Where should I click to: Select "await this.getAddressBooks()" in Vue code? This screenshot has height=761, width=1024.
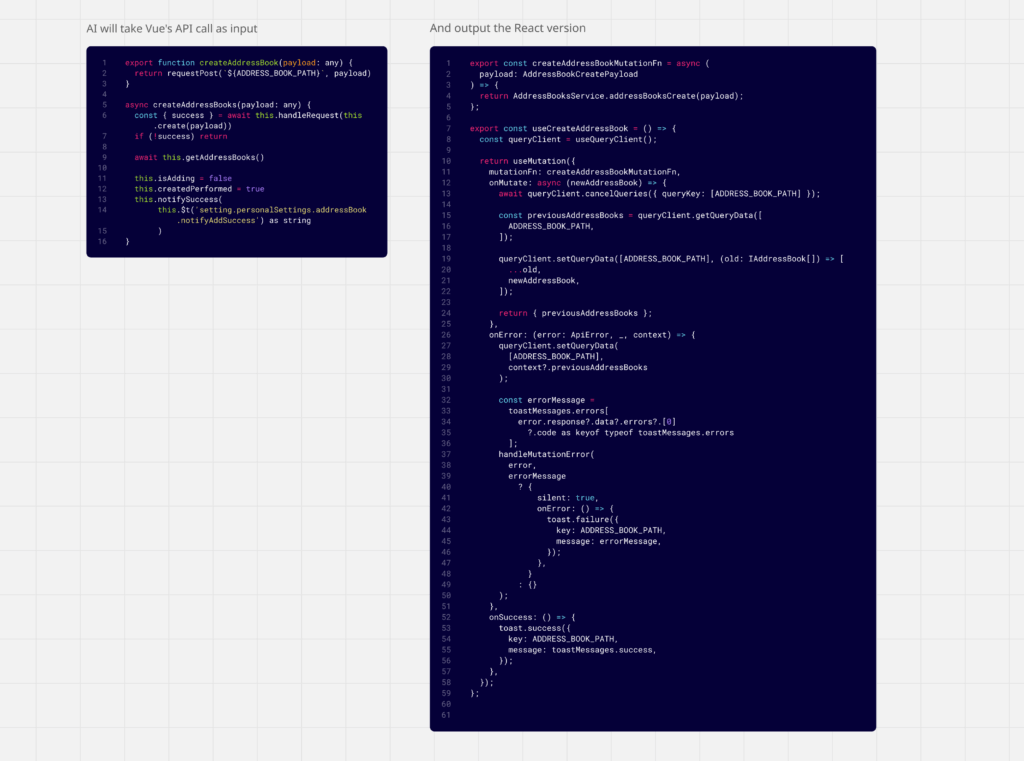199,157
